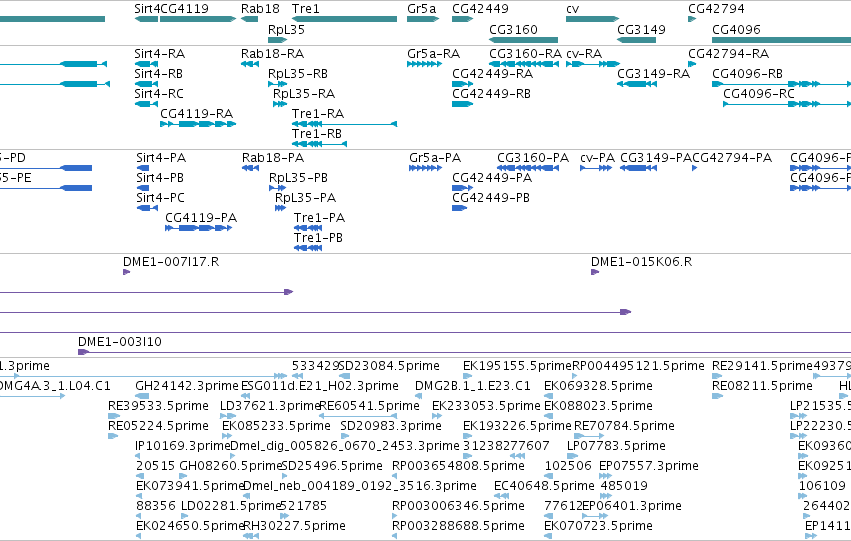Screen dimensions: 851x541
Task: Click transcript Gr5a-RA
Action: pos(424,64)
